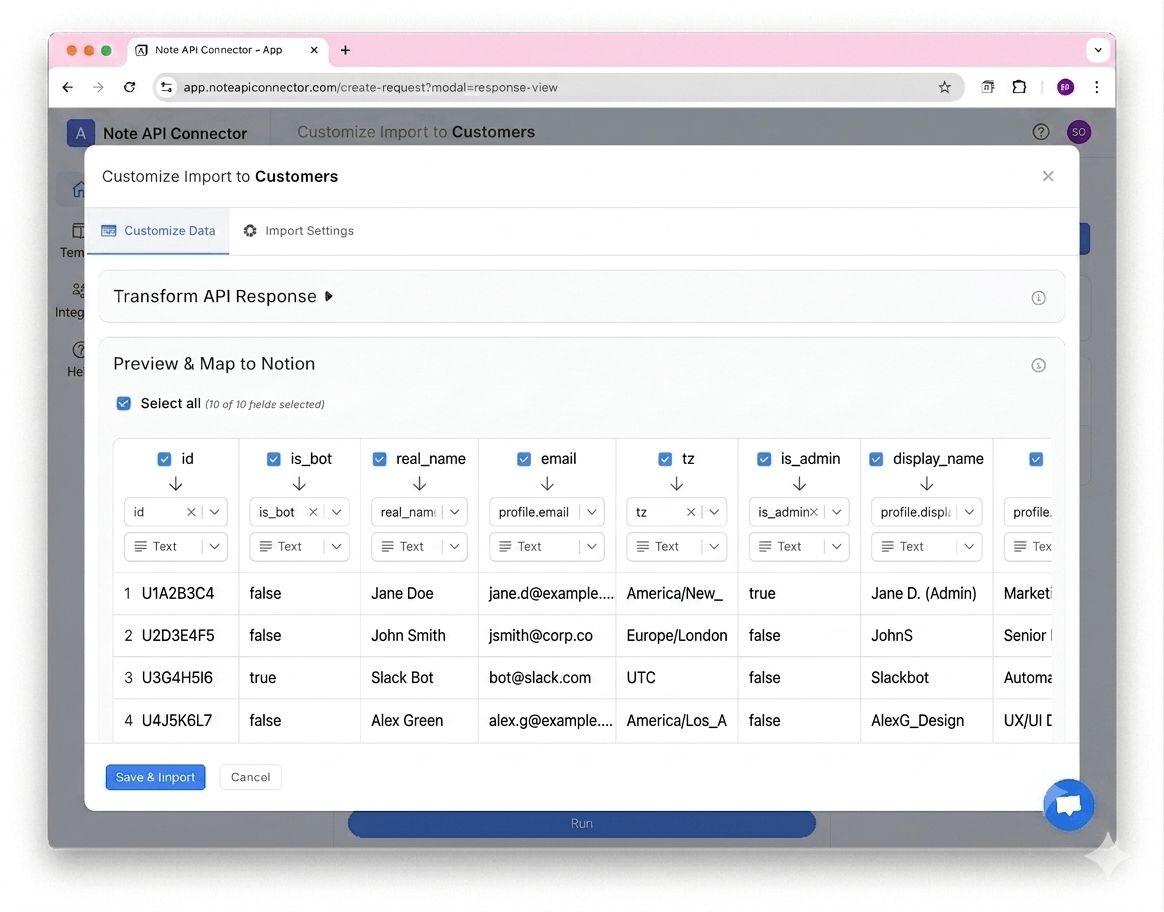Screen dimensions: 1164x912
Task: Clear the tz field mapping
Action: coord(690,512)
